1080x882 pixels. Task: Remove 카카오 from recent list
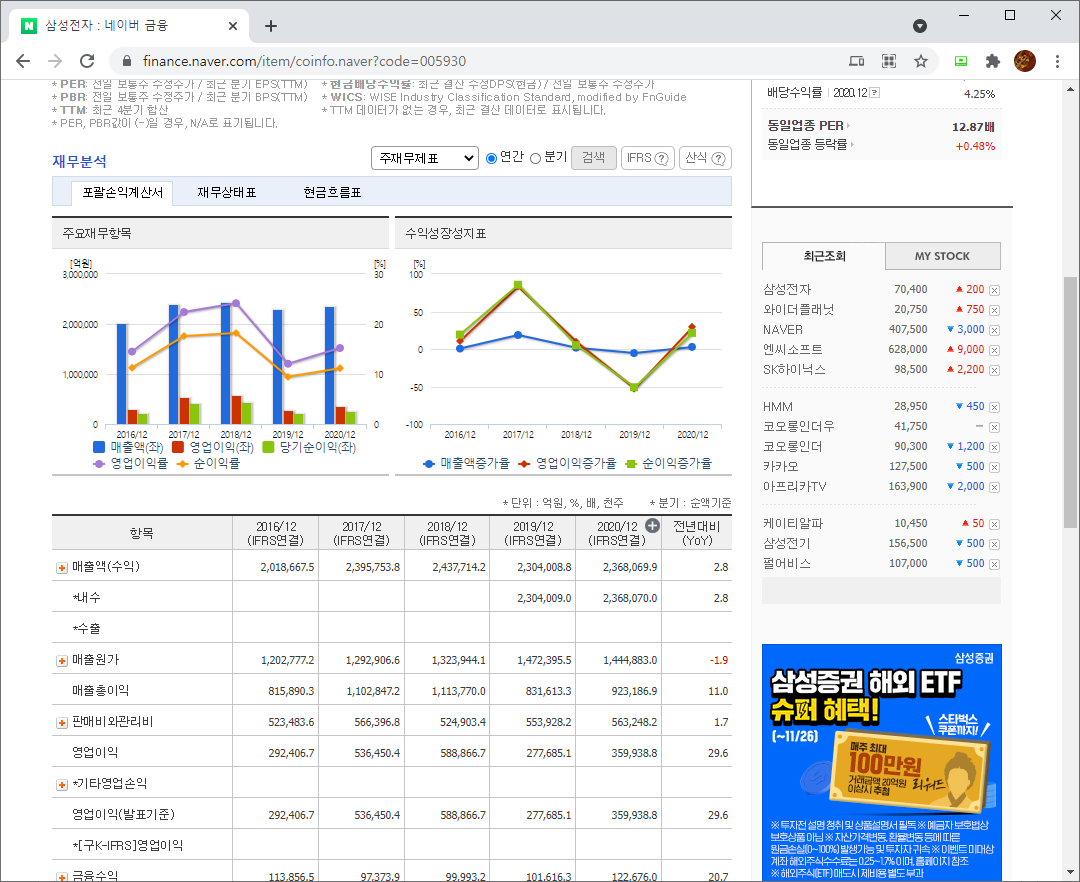(995, 468)
